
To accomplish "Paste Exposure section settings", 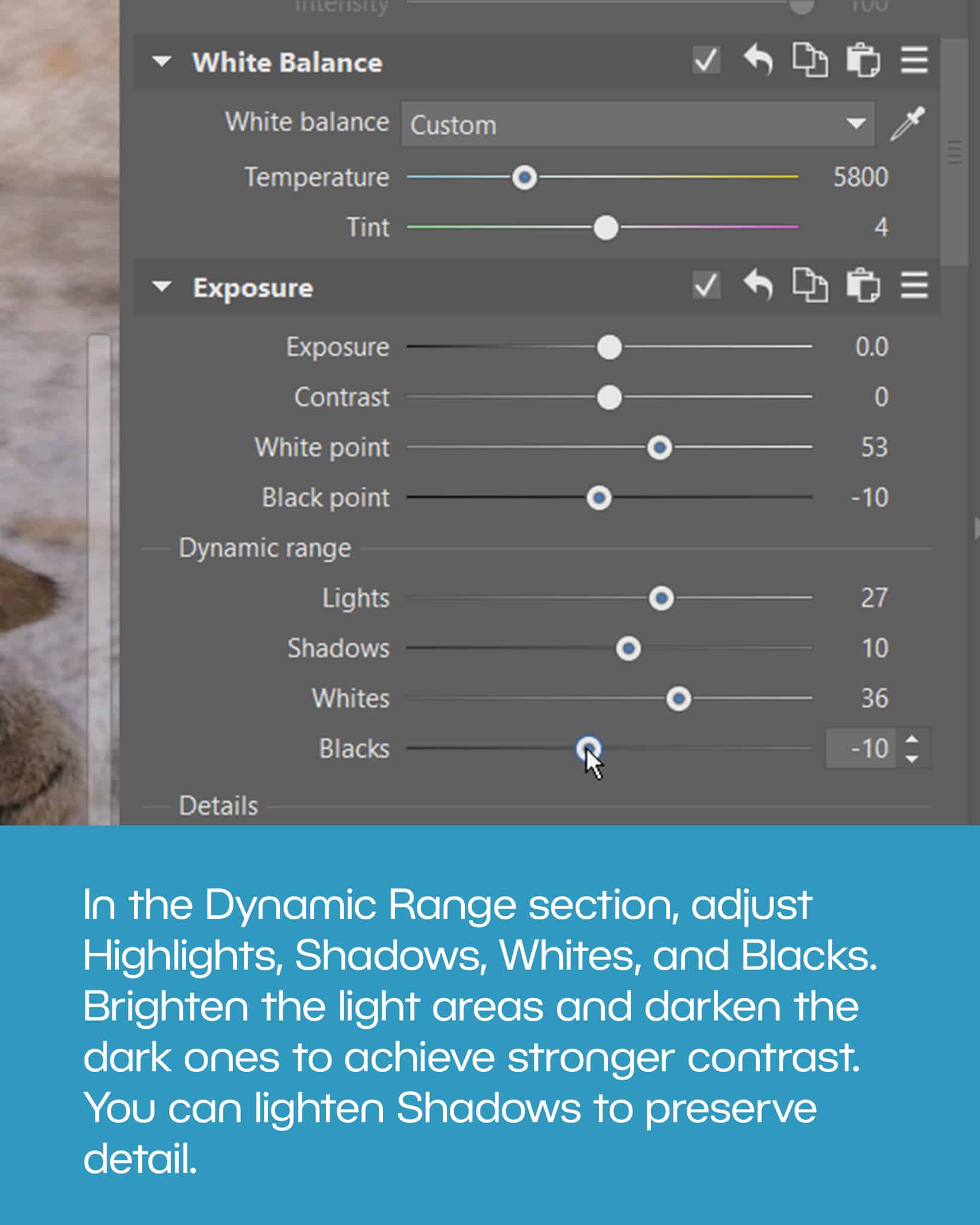I will point(862,285).
